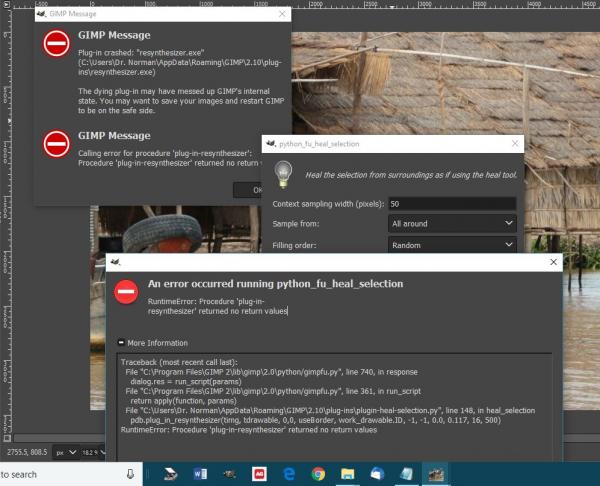Open the red AG app in taskbar

tap(259, 474)
